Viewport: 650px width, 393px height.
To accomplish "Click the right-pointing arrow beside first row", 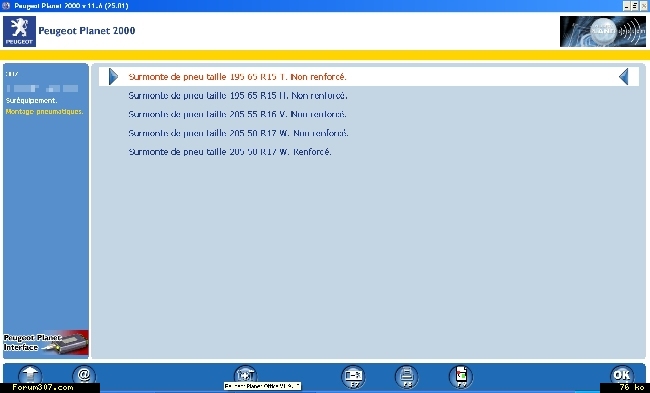I will coord(113,77).
